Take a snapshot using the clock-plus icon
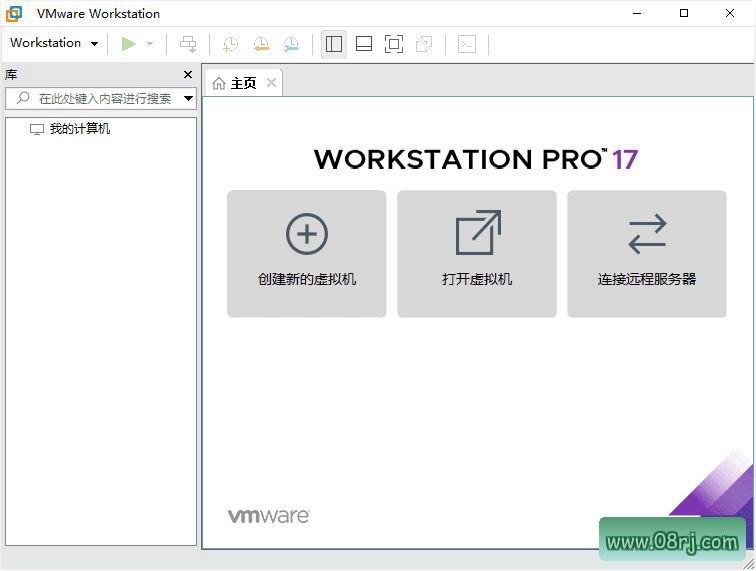The image size is (756, 571). (x=230, y=44)
